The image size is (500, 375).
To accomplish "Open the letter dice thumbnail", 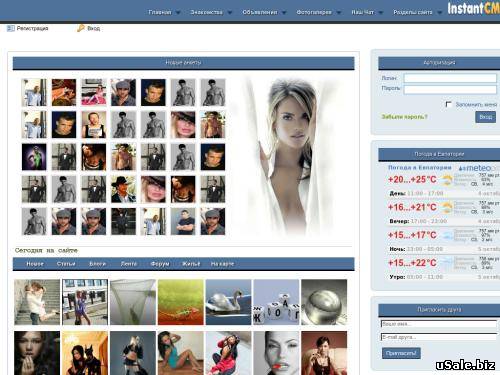I will 276,302.
